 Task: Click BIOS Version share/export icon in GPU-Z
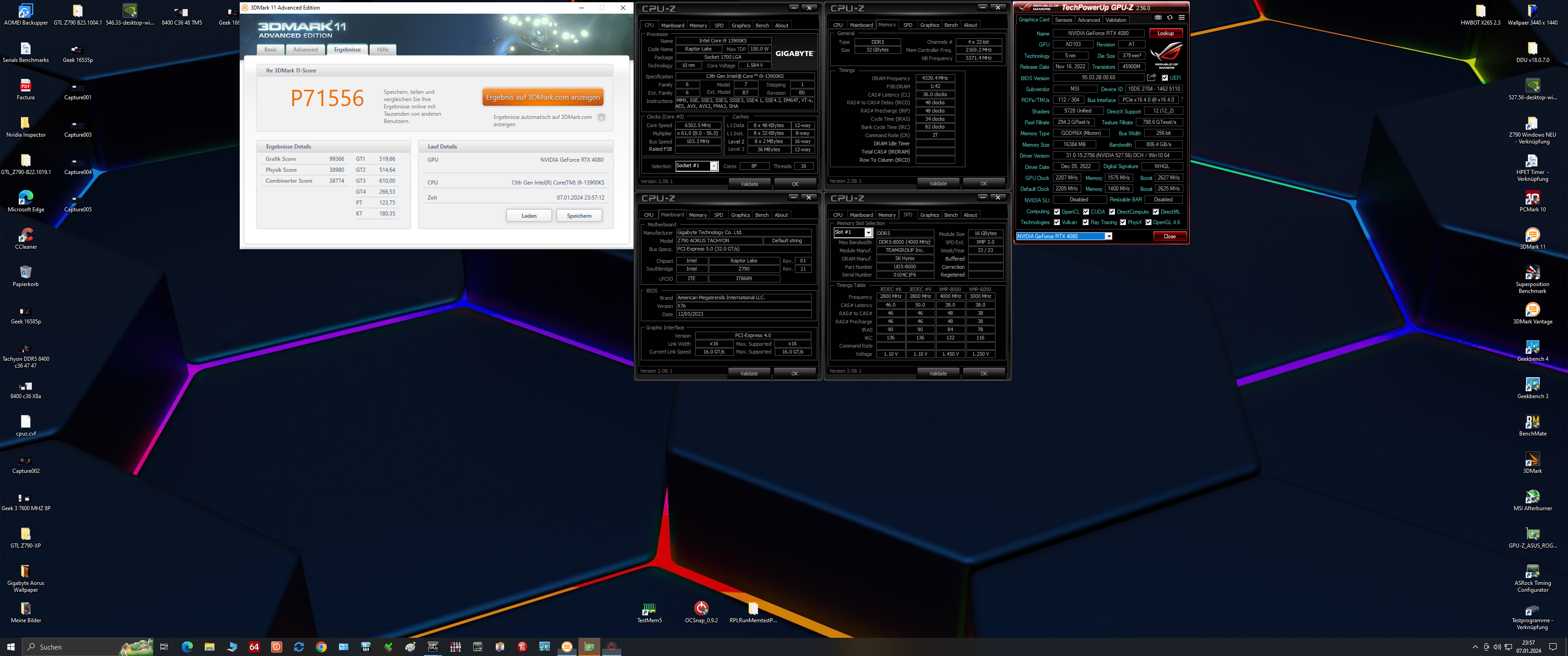[x=1152, y=77]
